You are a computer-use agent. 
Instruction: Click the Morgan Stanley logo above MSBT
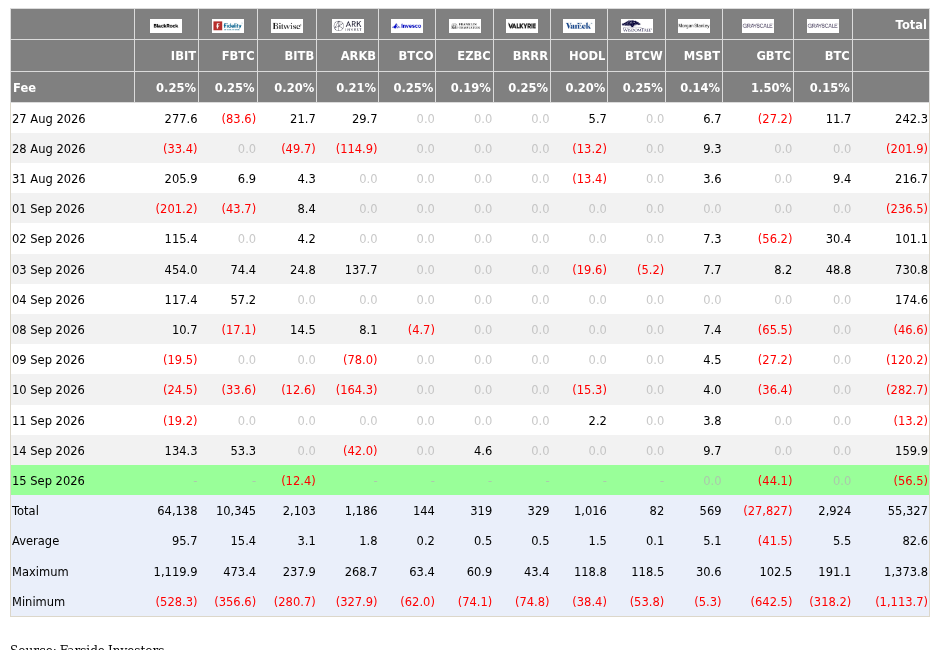(x=694, y=26)
